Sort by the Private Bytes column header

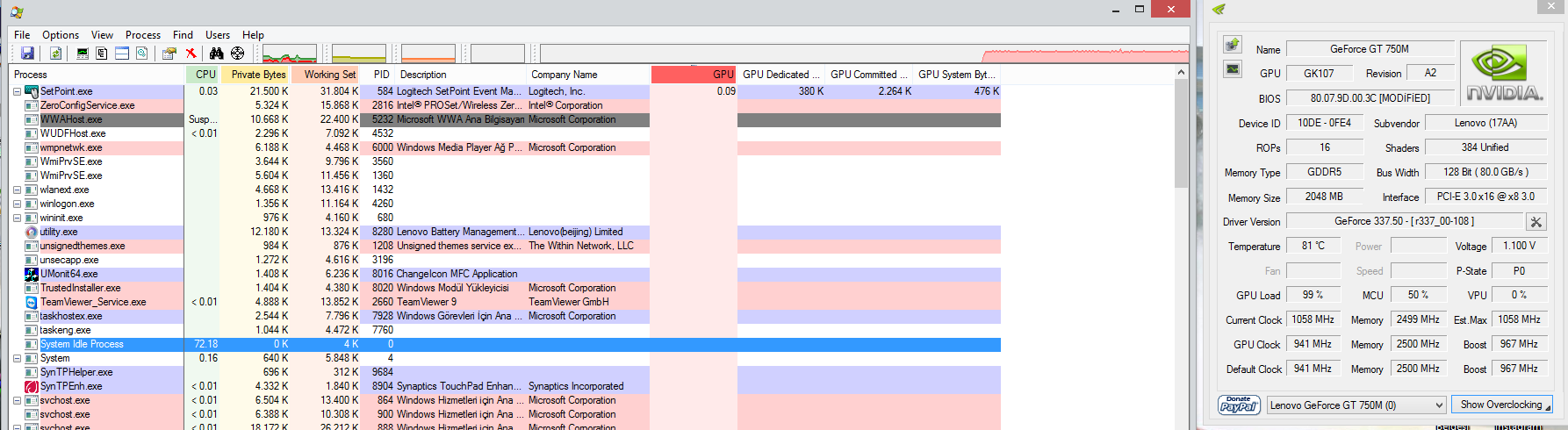(255, 75)
